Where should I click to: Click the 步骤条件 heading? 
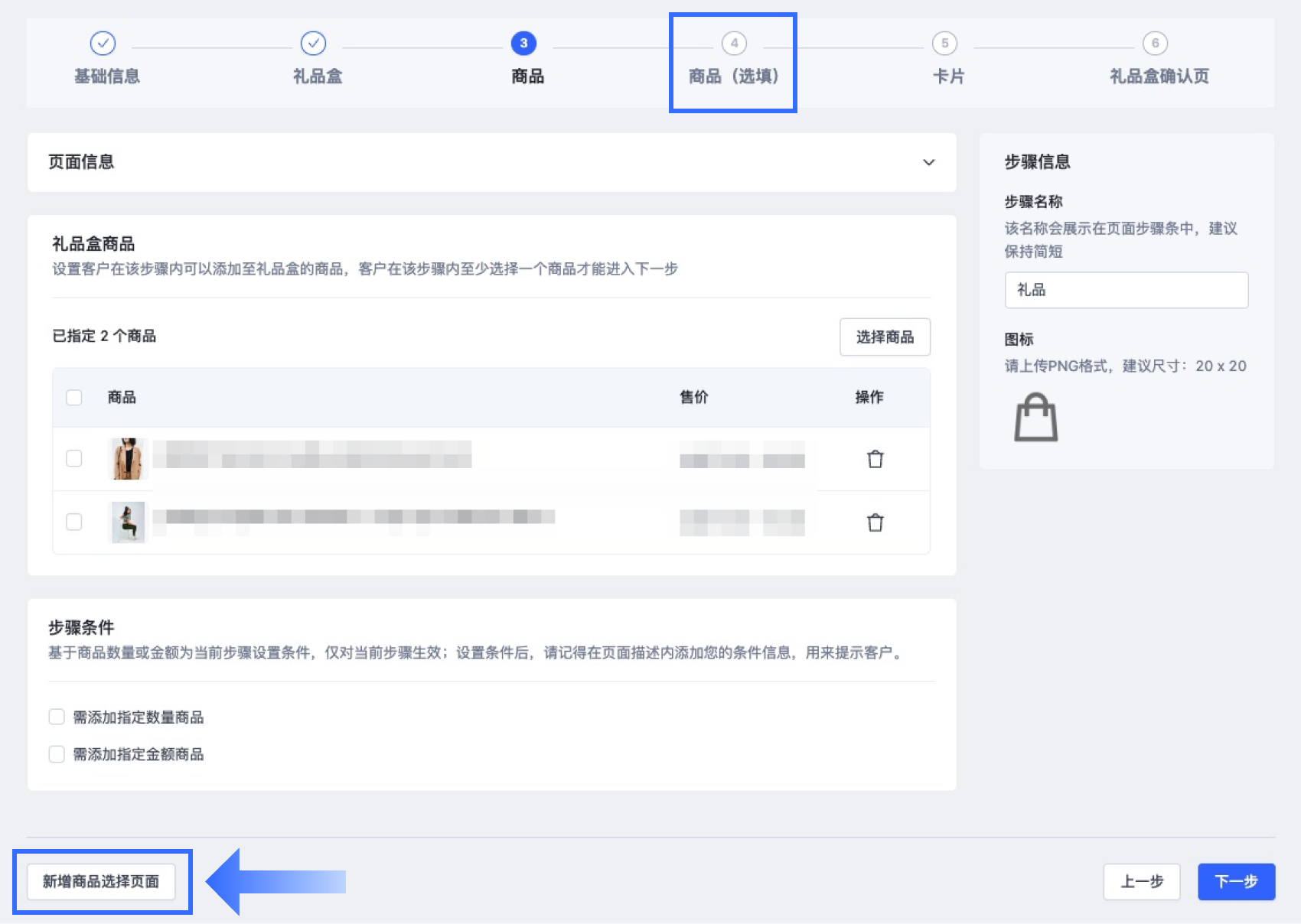81,627
